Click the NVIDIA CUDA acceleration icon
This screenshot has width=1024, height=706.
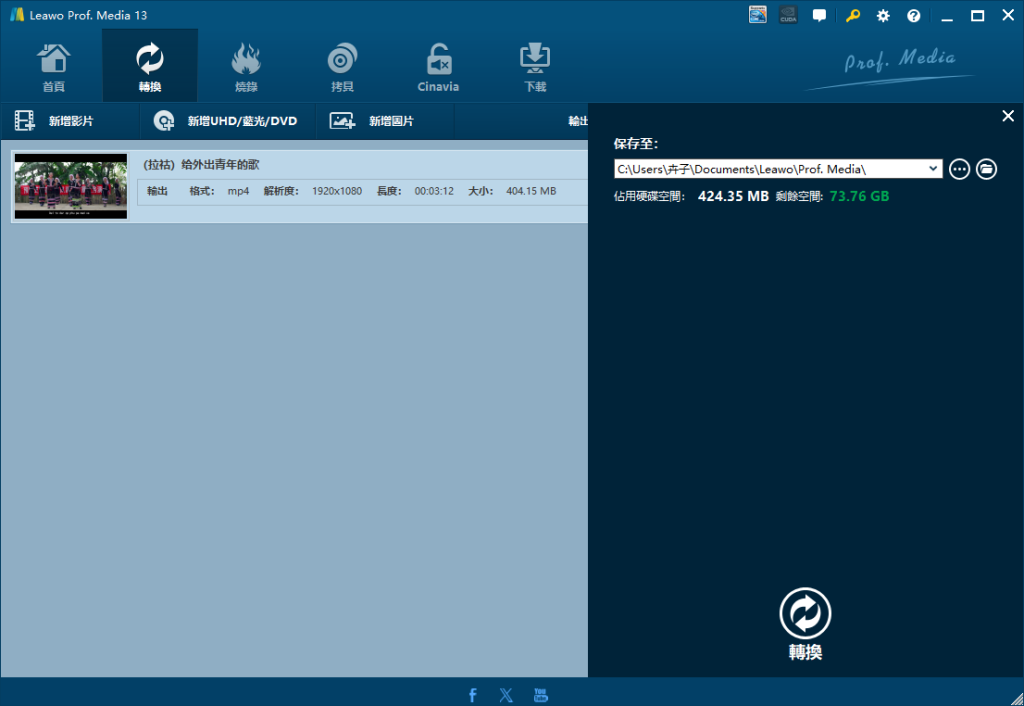tap(788, 16)
